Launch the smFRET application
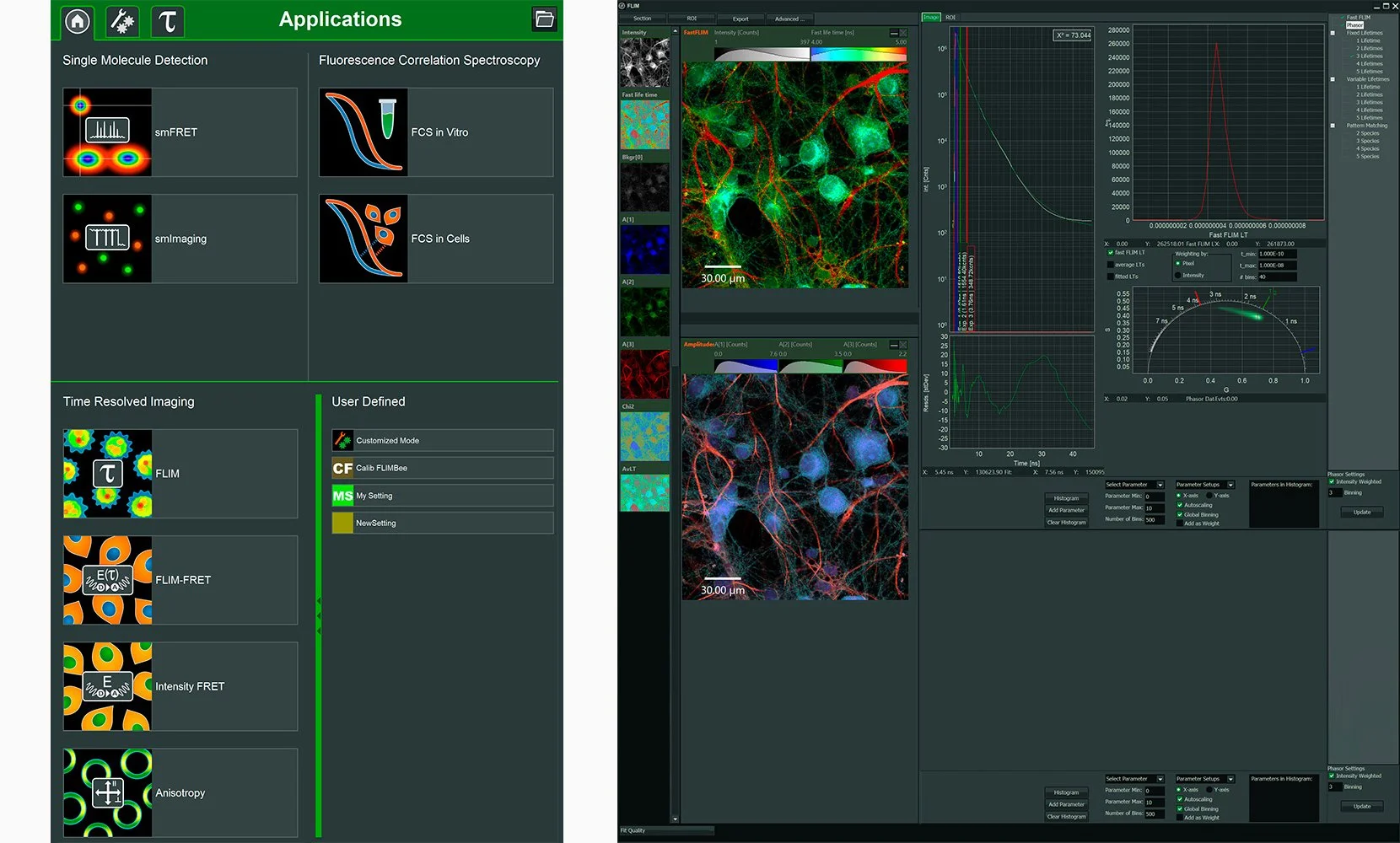1400x843 pixels. click(x=180, y=132)
